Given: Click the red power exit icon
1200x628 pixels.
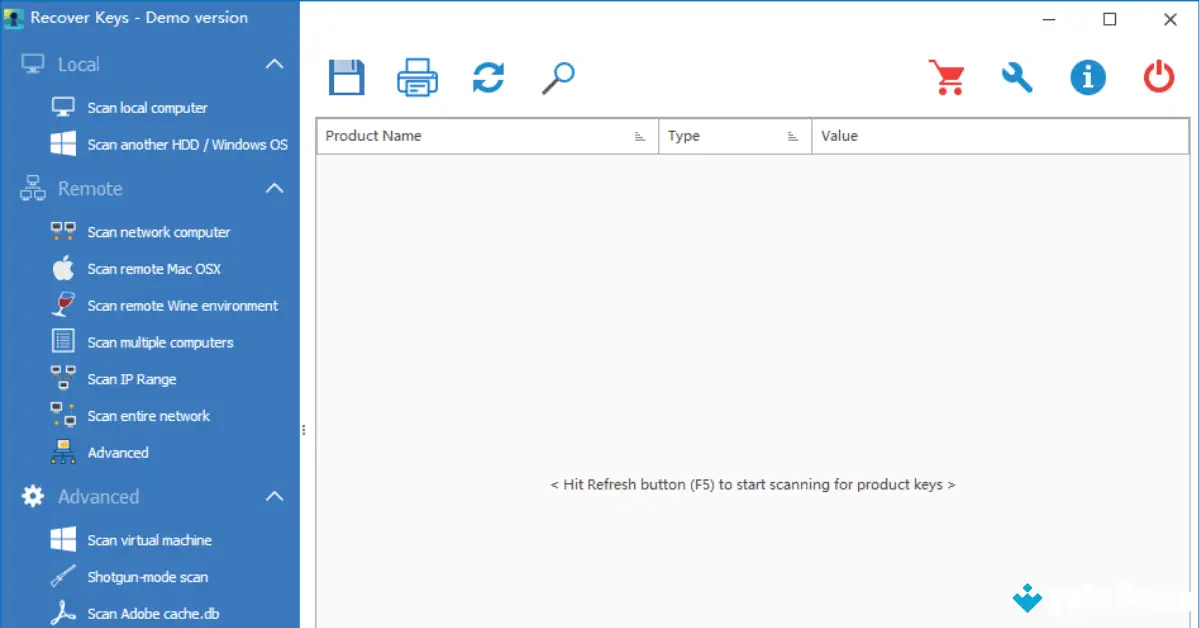Looking at the screenshot, I should [x=1158, y=77].
